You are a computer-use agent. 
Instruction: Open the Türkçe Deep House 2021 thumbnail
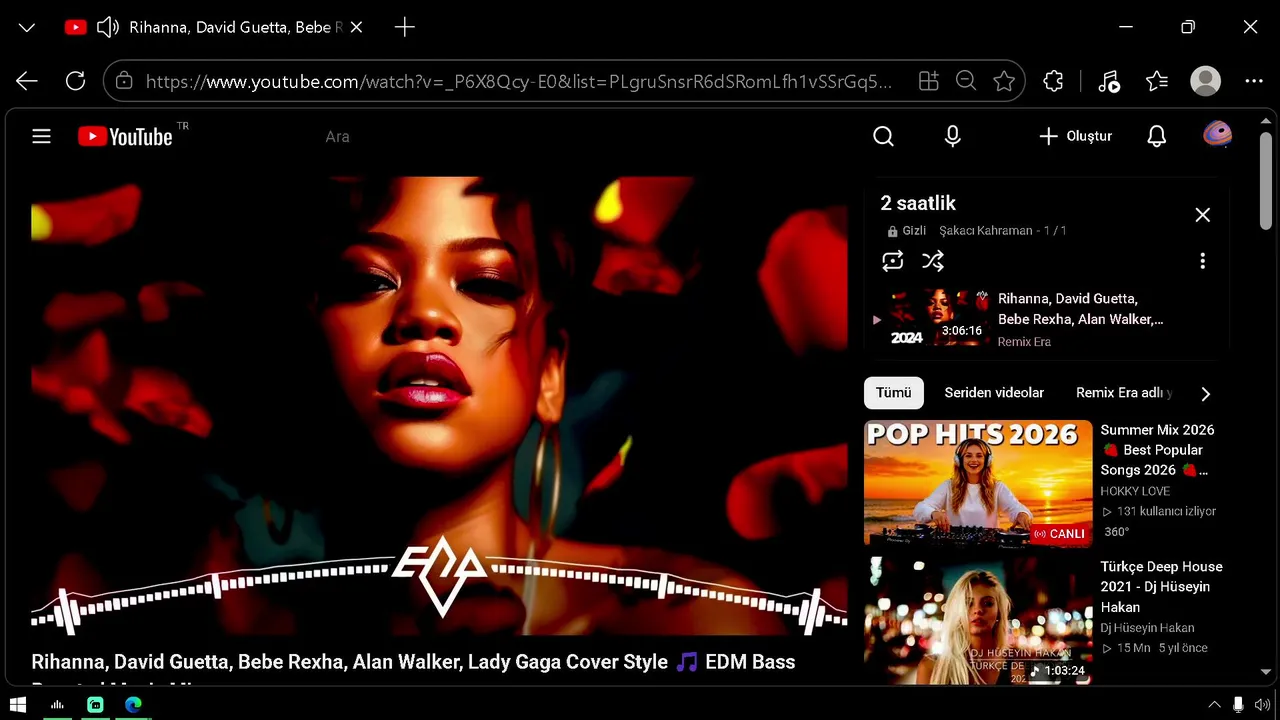click(978, 621)
